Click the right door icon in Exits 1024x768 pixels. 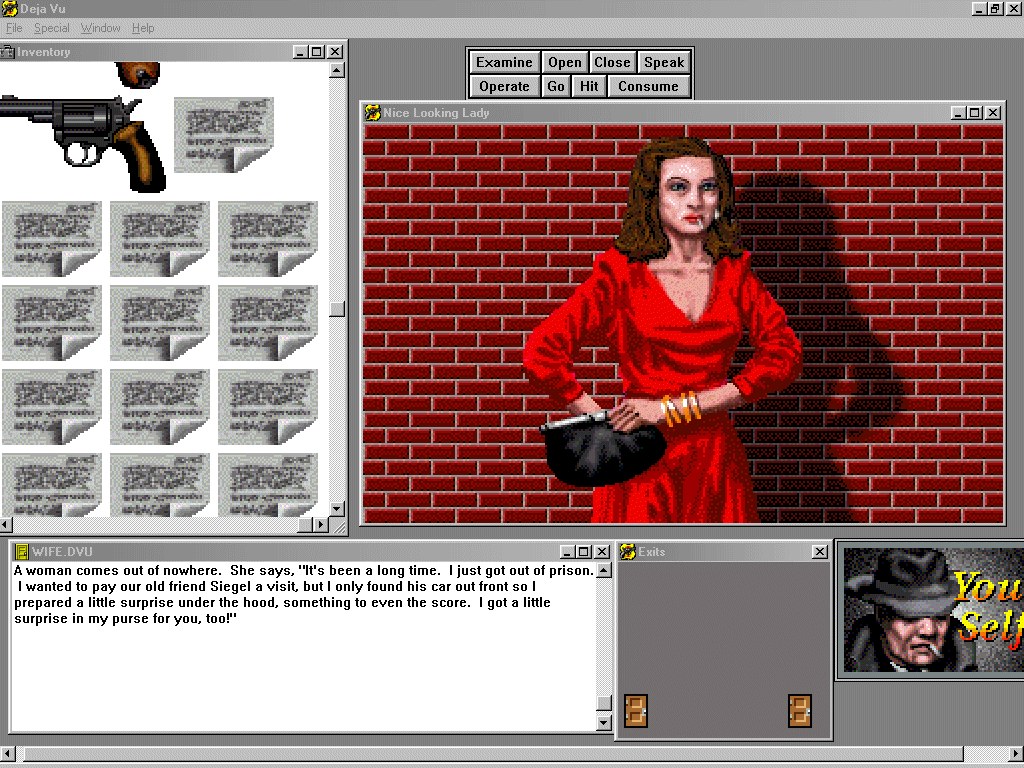(x=799, y=710)
